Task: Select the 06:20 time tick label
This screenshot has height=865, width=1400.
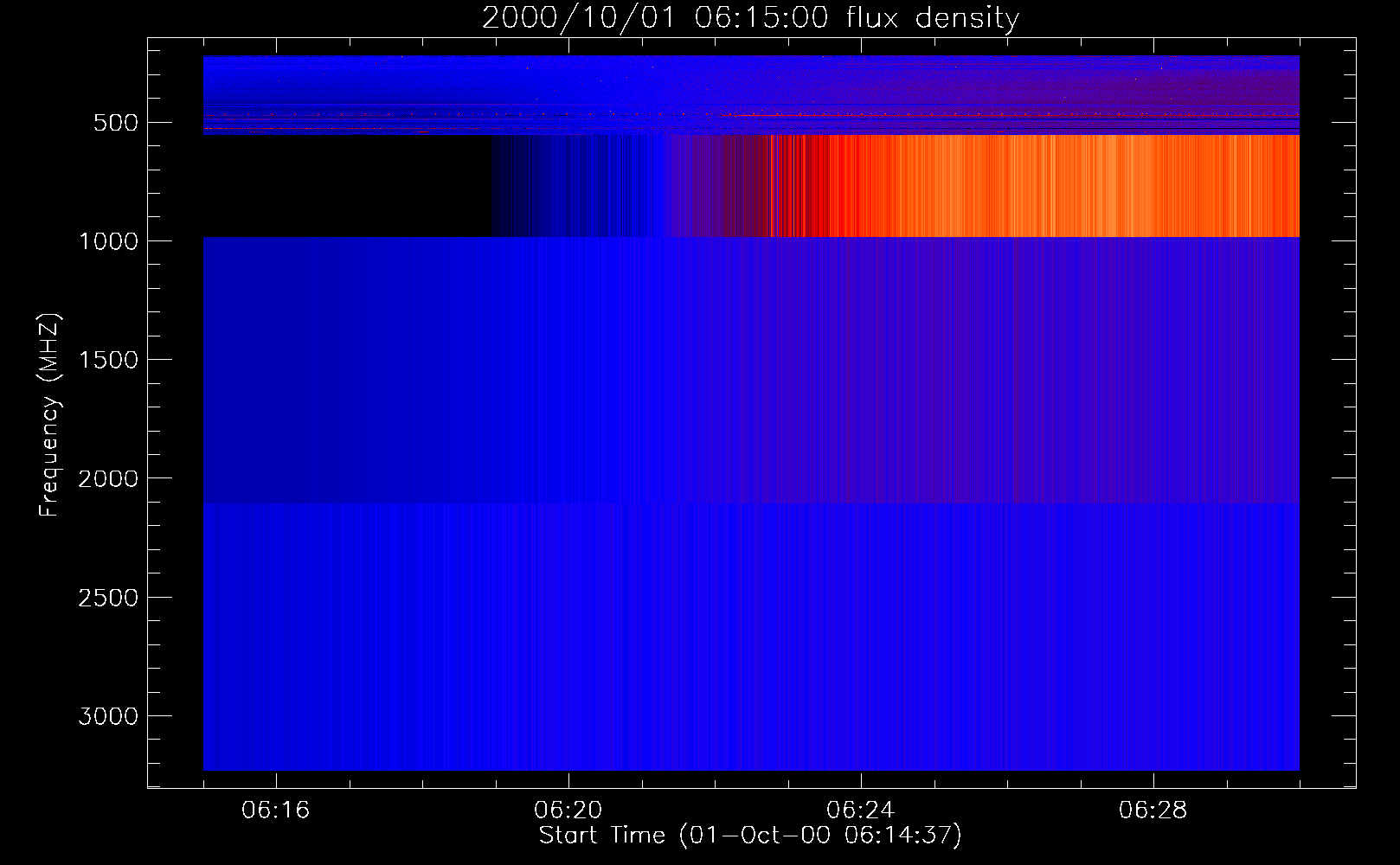Action: click(x=568, y=811)
